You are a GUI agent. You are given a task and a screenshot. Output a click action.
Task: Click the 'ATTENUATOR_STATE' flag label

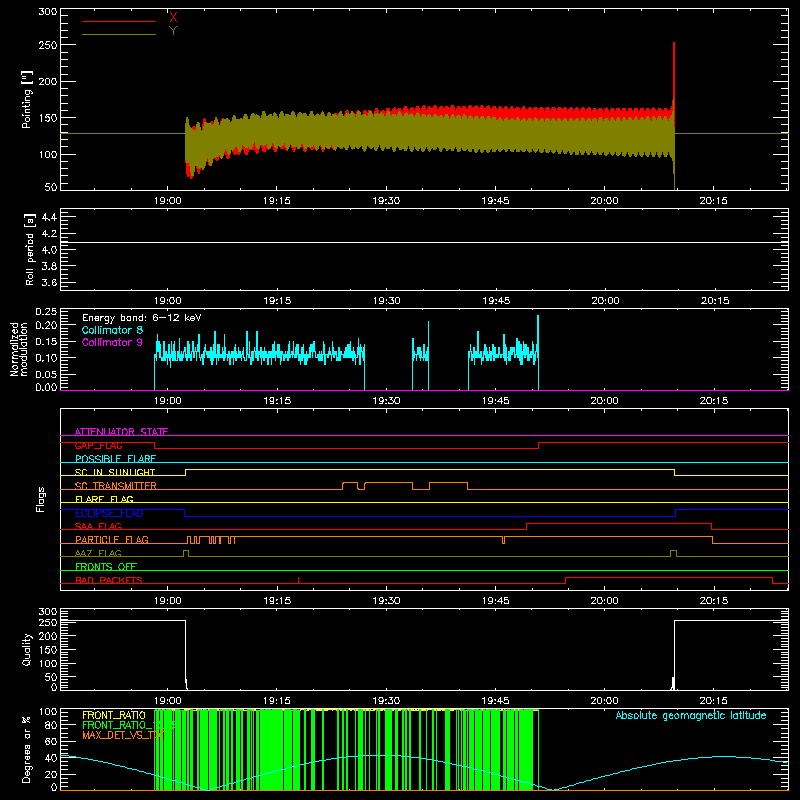coord(121,432)
